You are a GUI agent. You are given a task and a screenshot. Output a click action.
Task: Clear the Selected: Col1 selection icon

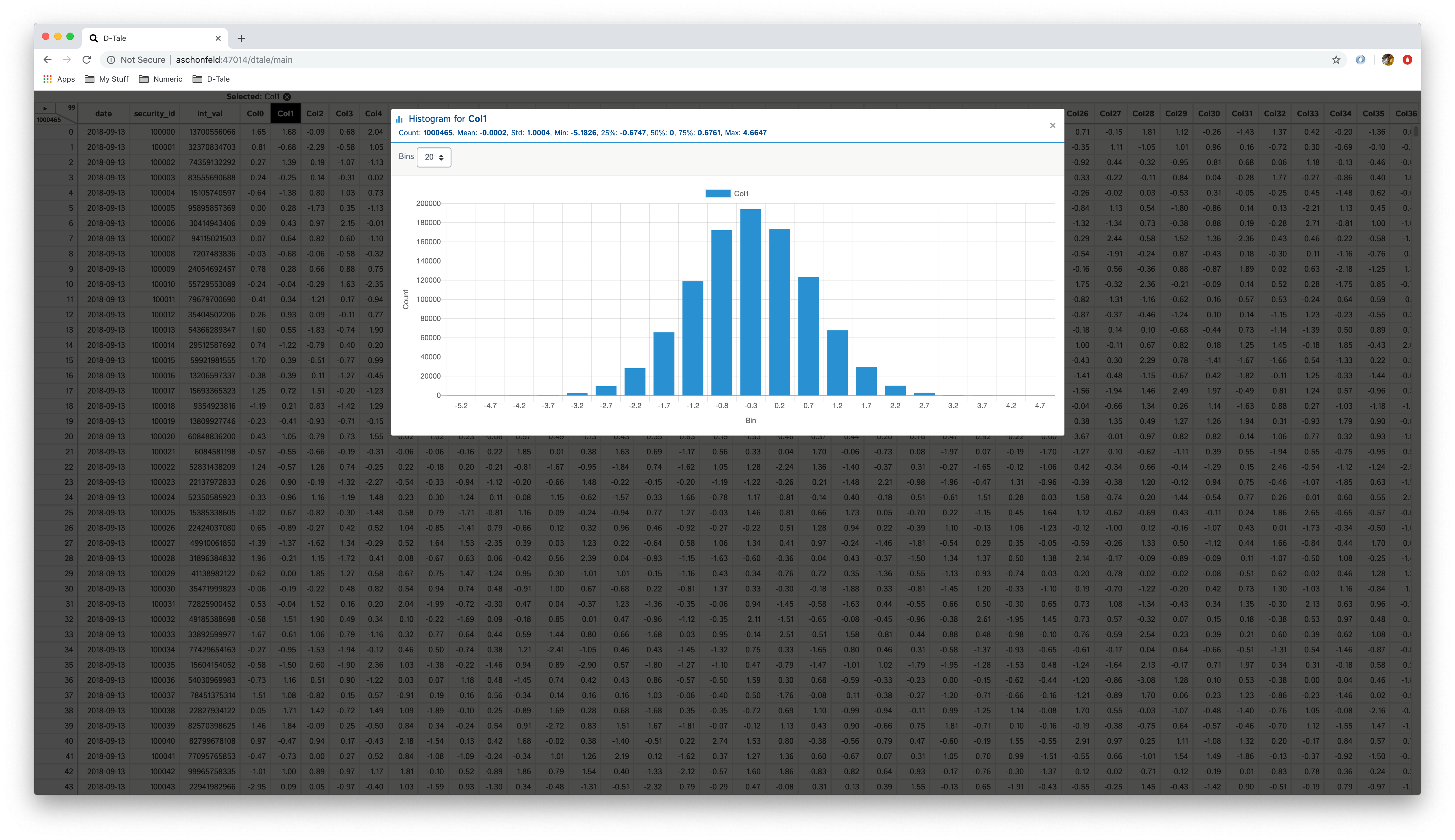point(287,96)
